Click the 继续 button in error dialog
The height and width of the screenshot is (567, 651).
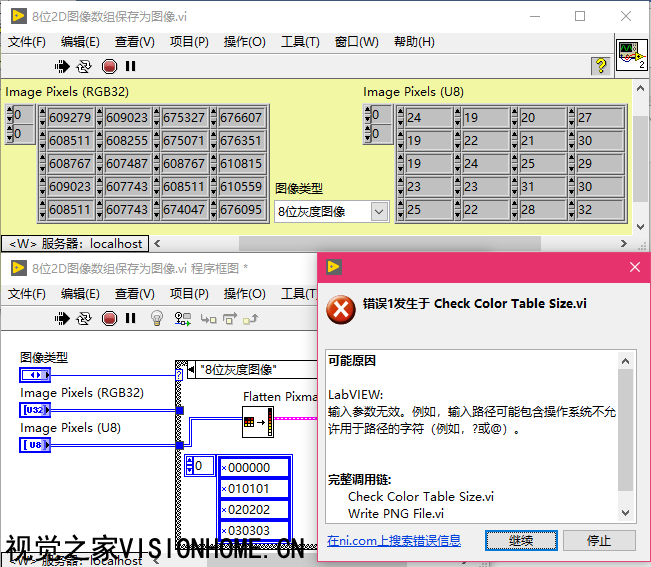[521, 540]
